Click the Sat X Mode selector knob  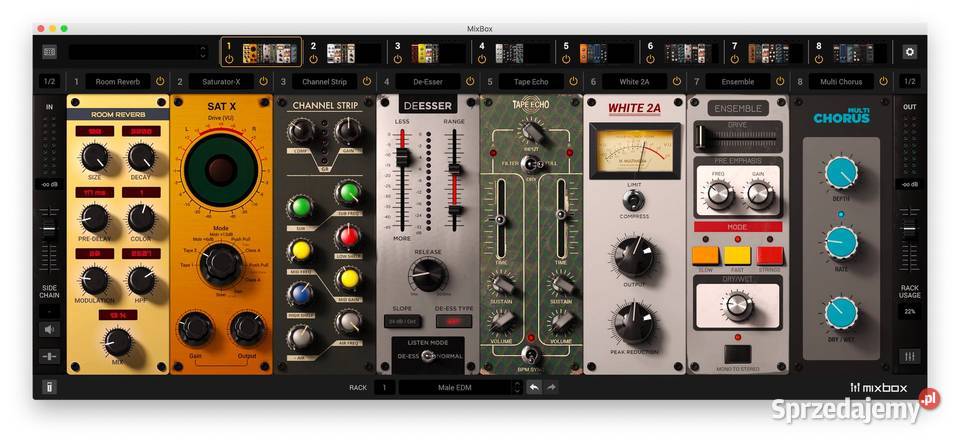[x=221, y=264]
